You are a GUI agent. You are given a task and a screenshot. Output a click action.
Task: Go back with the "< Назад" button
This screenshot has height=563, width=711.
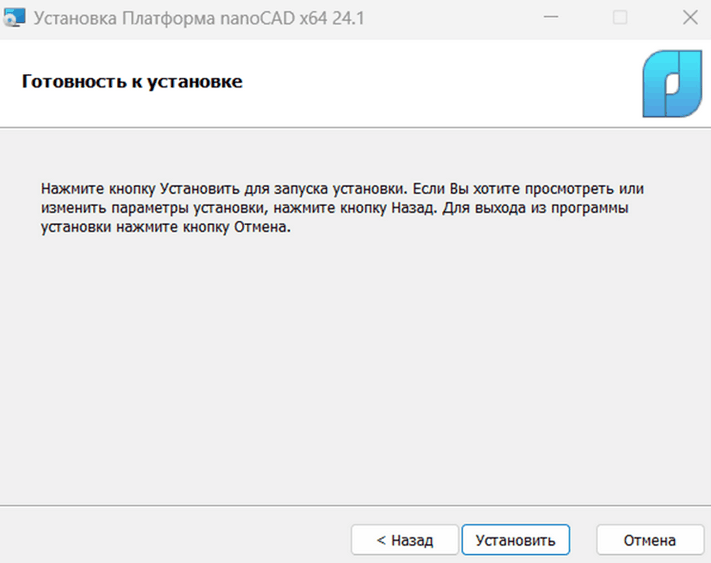404,540
